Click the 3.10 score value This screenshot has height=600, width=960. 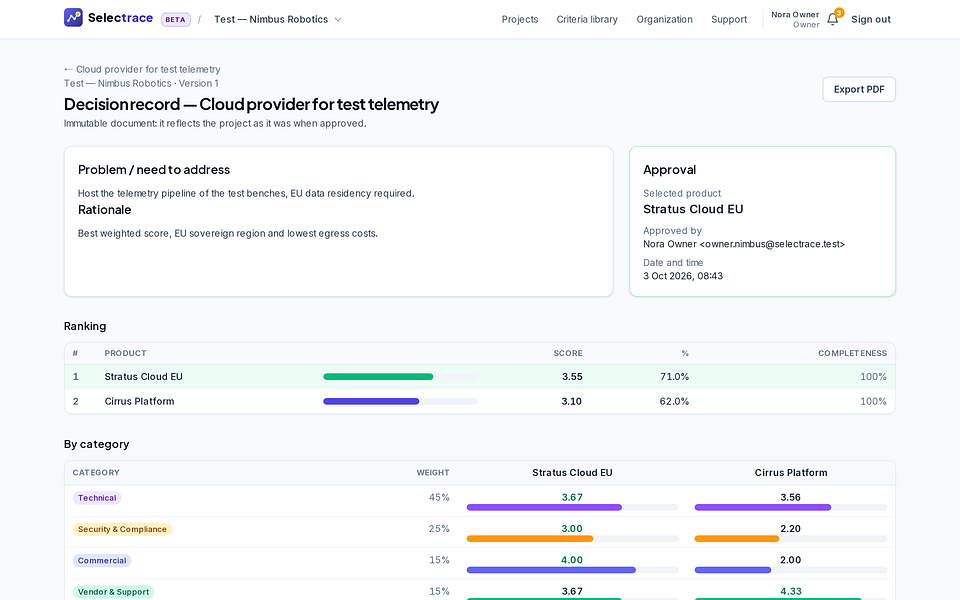click(x=572, y=402)
